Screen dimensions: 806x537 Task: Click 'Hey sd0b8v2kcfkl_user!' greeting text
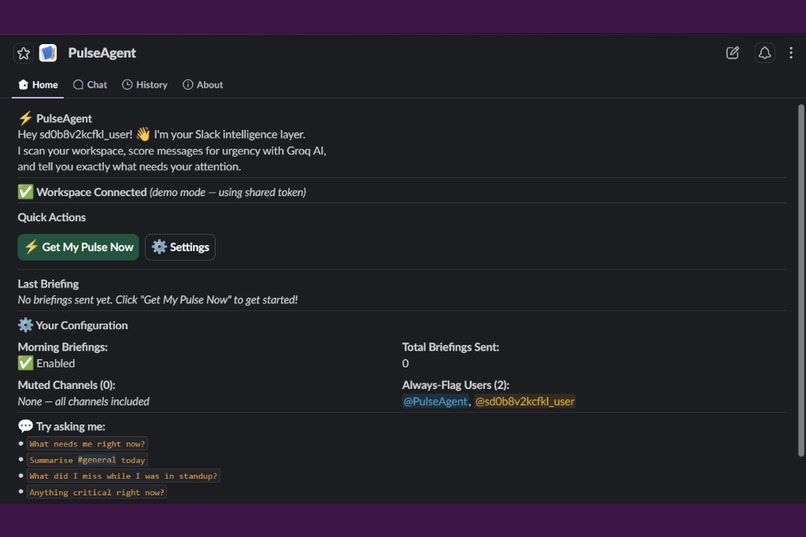tap(75, 134)
